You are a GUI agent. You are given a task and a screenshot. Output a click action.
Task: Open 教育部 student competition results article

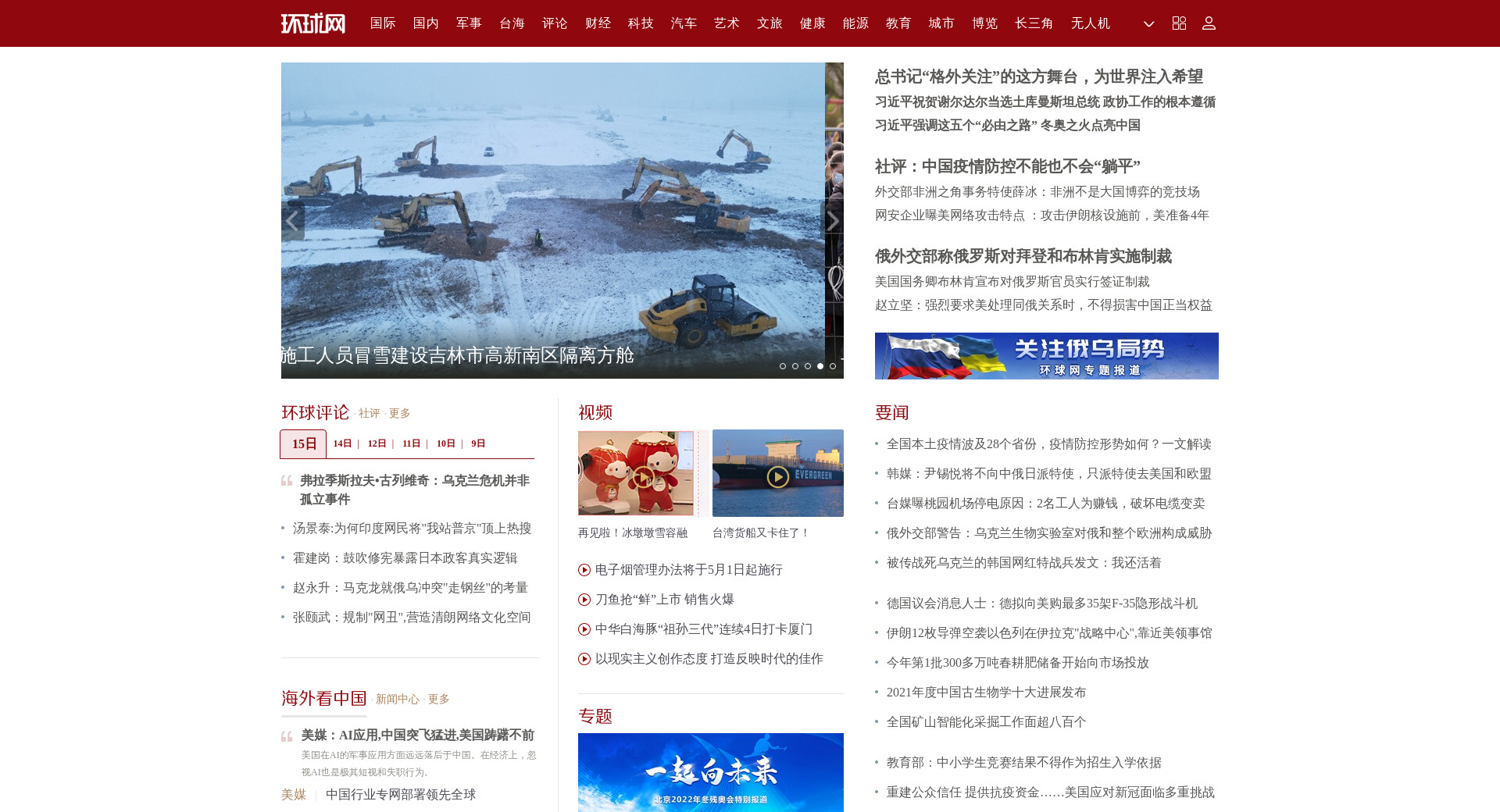click(x=1024, y=763)
